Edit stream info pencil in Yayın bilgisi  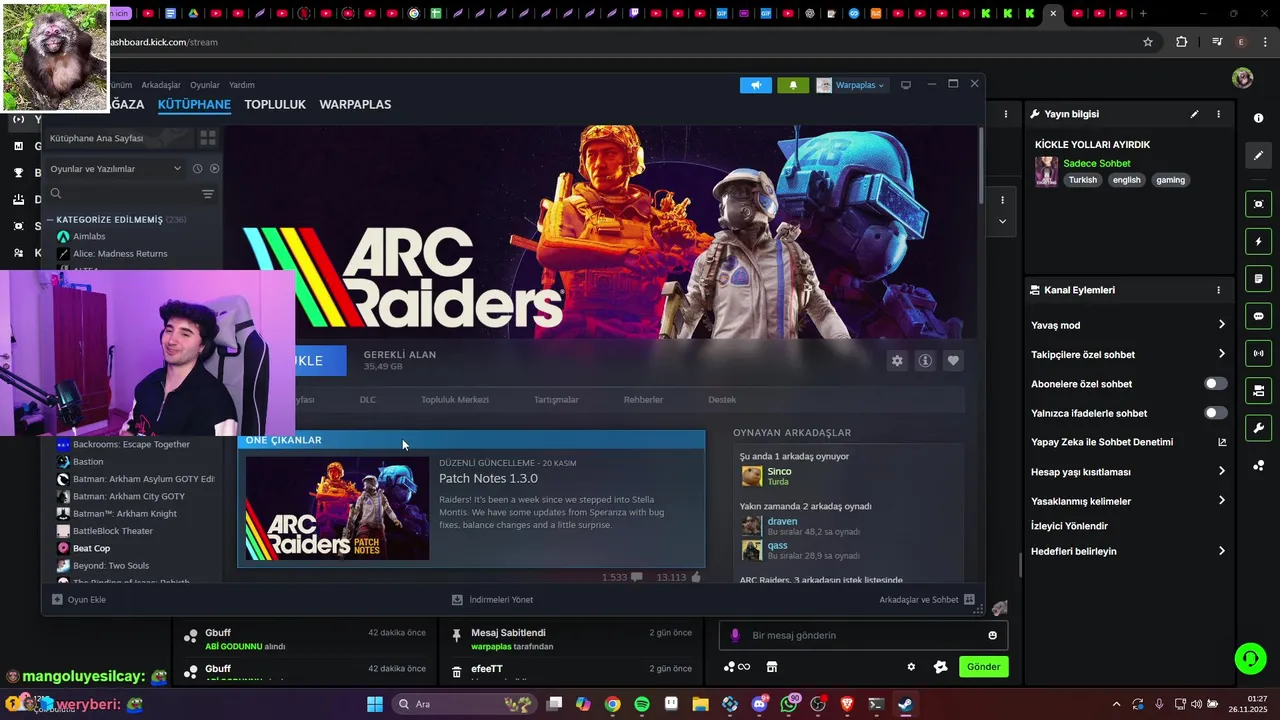(x=1194, y=114)
